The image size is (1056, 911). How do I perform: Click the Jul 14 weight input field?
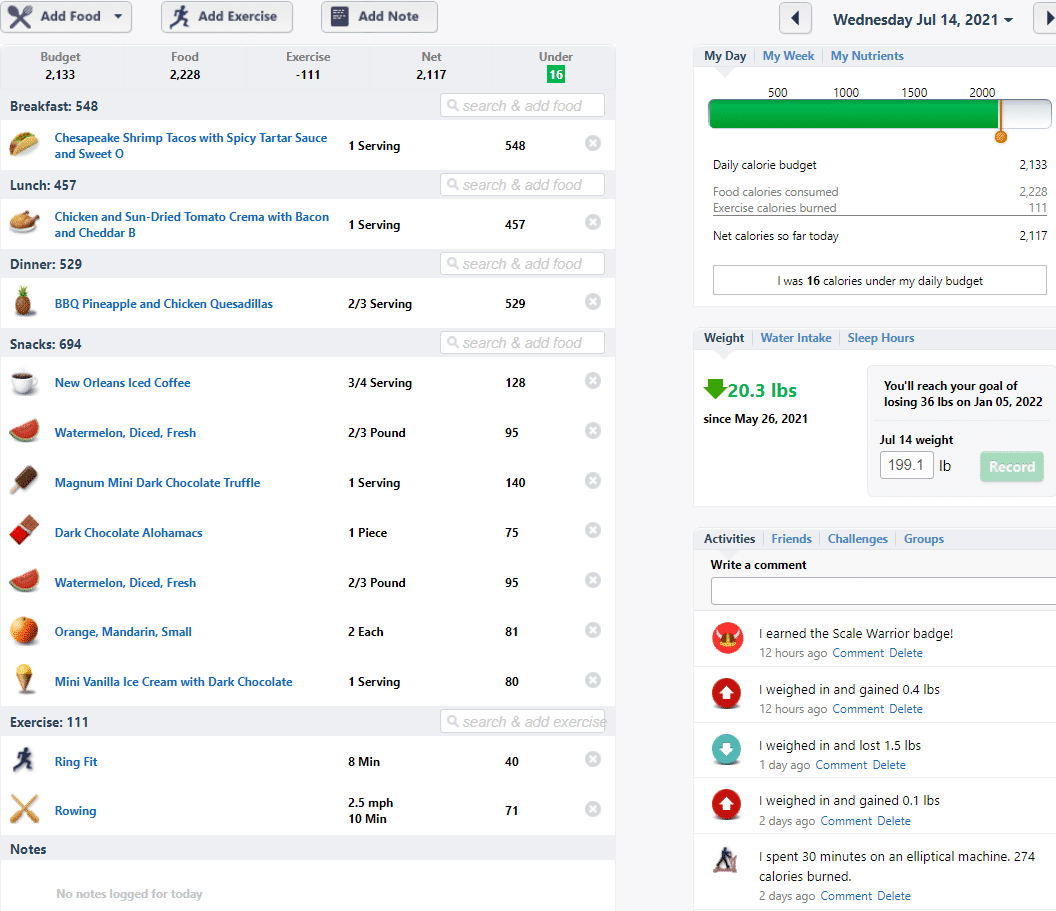906,465
